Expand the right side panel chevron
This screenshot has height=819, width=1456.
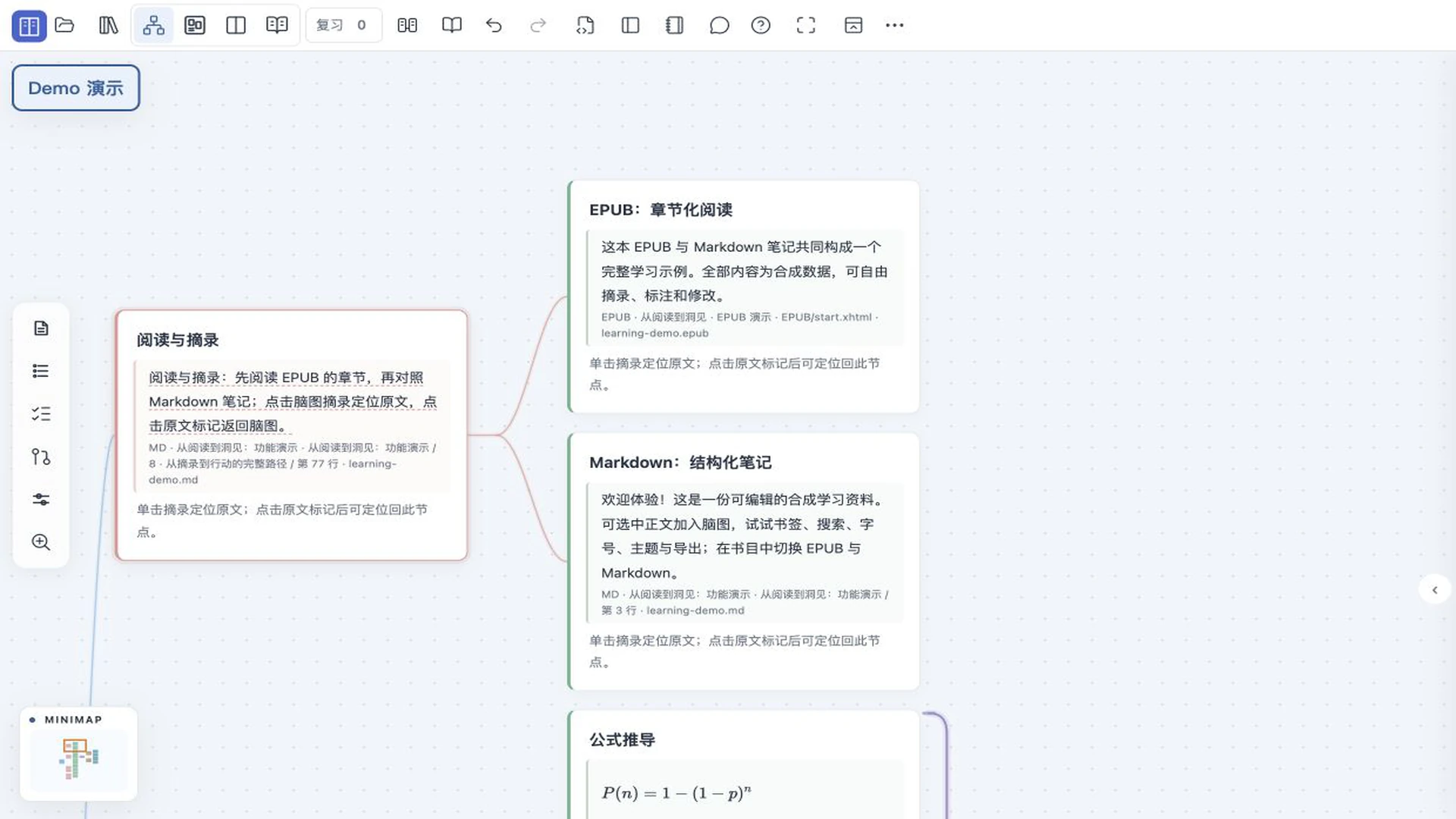click(1435, 590)
